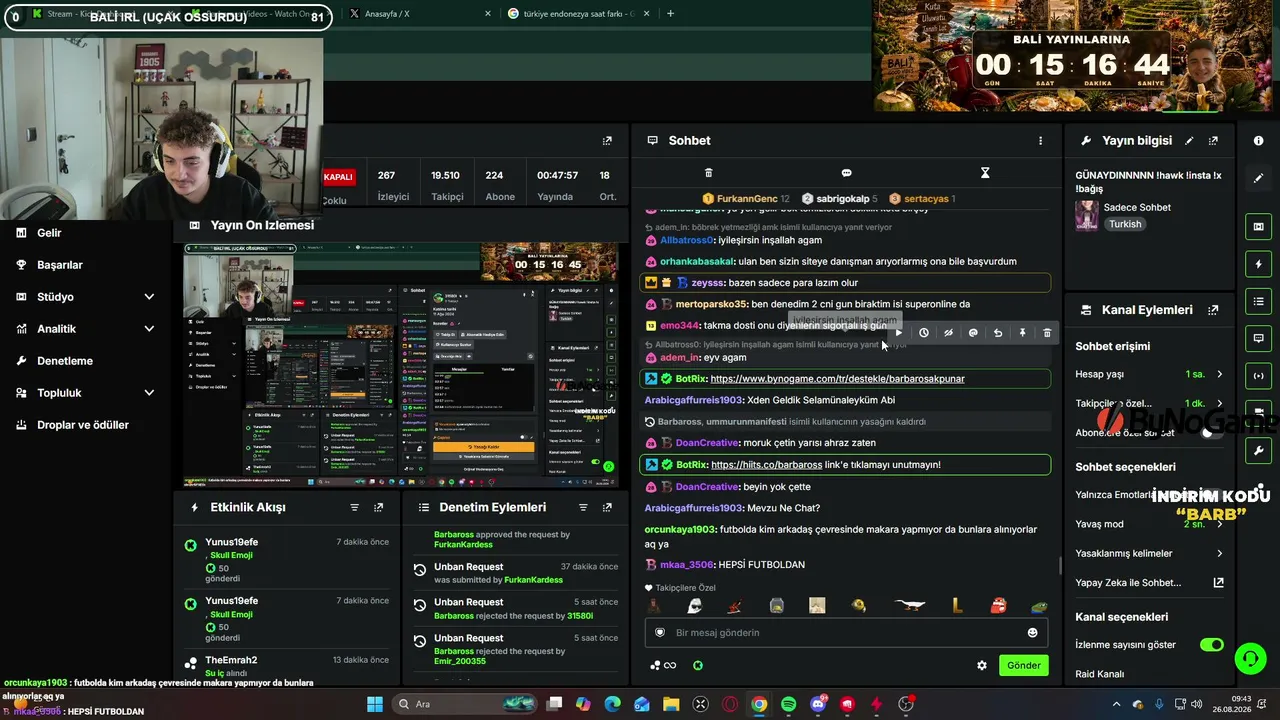Screen dimensions: 1280x720
Task: Open Discord from the taskbar
Action: [818, 704]
